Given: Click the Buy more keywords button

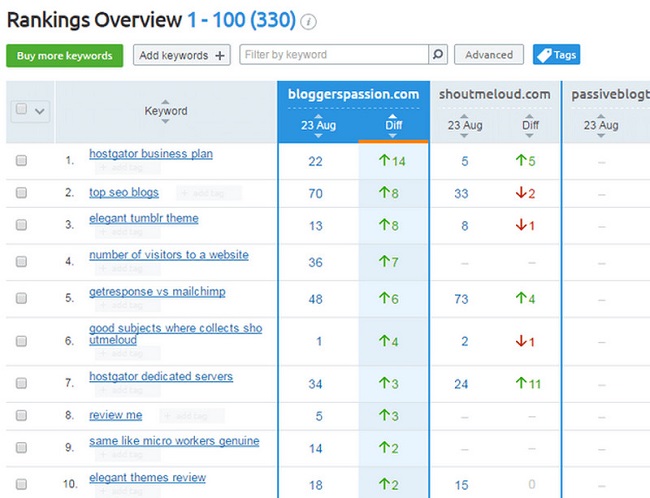Looking at the screenshot, I should click(x=65, y=55).
